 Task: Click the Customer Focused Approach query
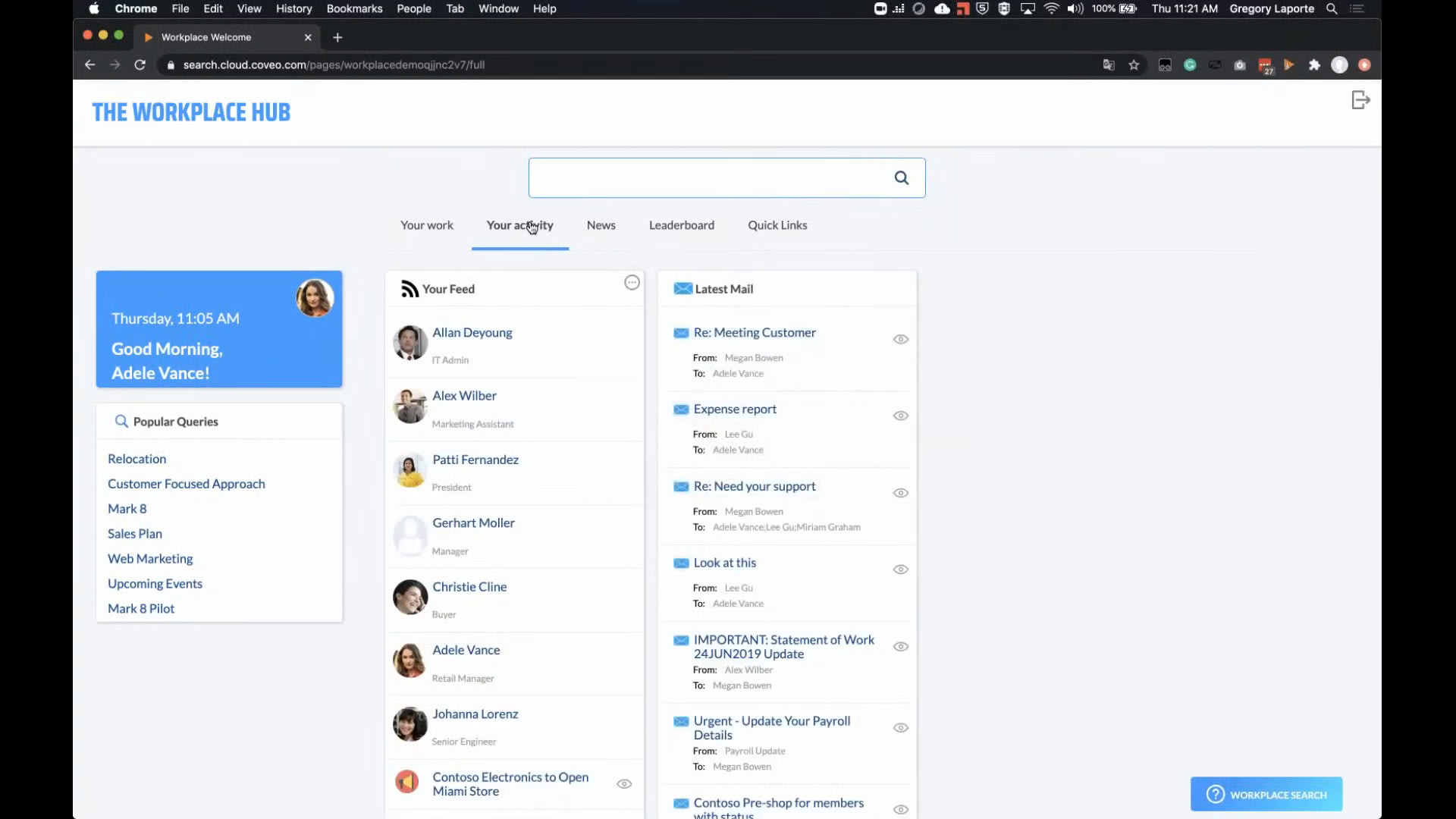(x=187, y=484)
